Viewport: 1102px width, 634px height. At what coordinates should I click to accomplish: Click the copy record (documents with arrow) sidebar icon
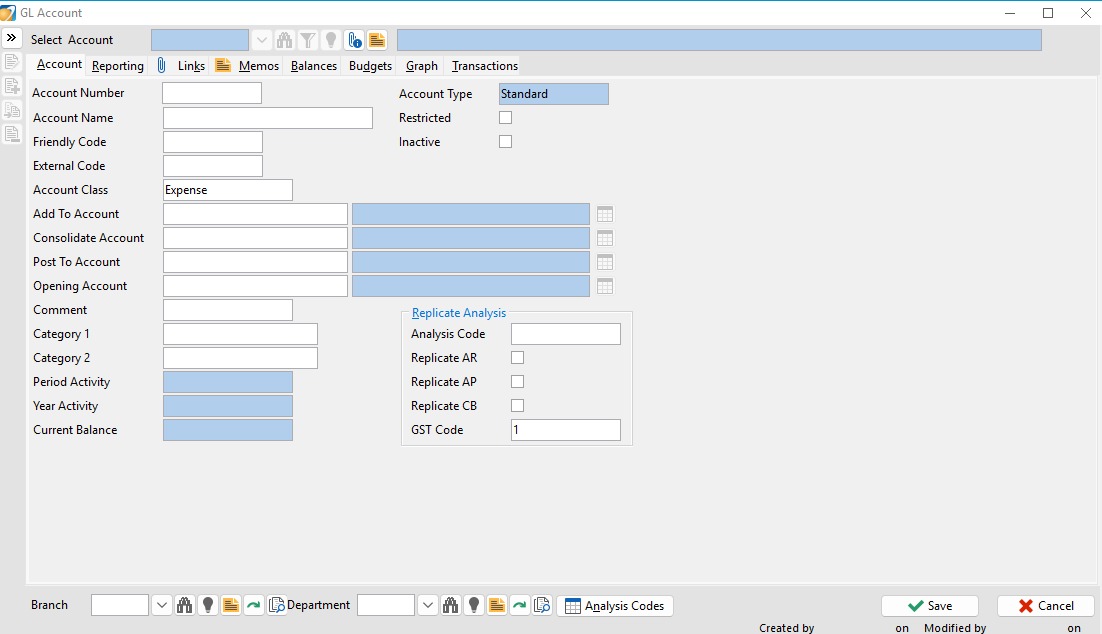(x=11, y=110)
